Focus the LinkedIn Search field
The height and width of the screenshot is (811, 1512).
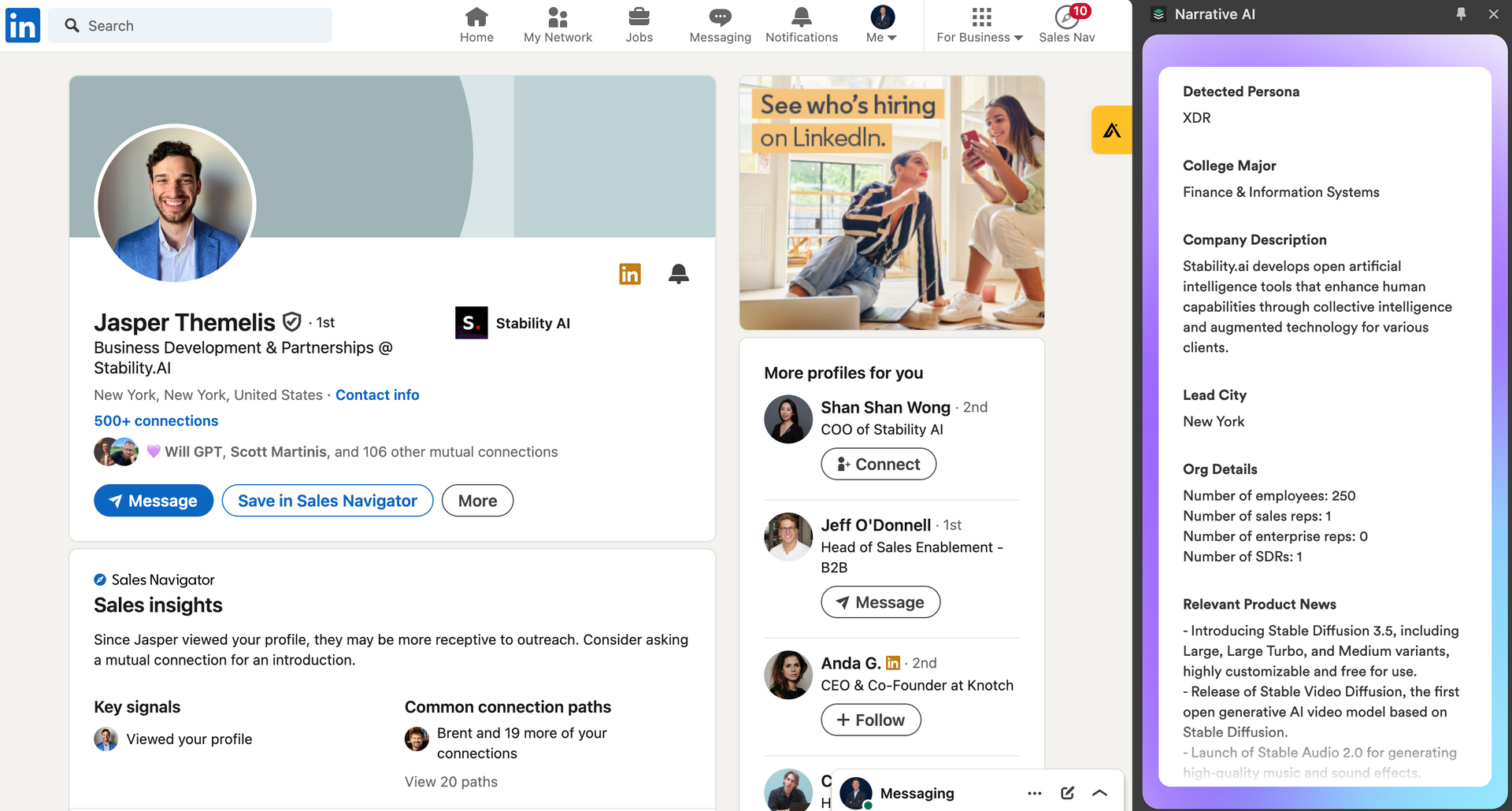(190, 25)
